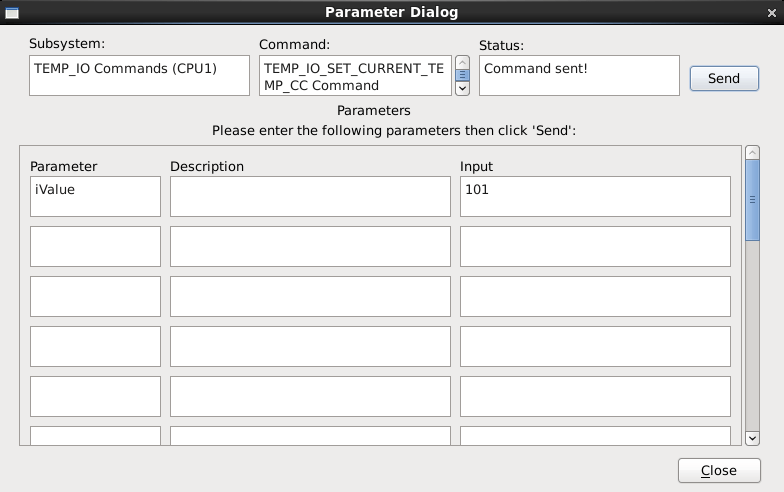Click the empty Input field in fifth row
The width and height of the screenshot is (784, 492).
[595, 396]
